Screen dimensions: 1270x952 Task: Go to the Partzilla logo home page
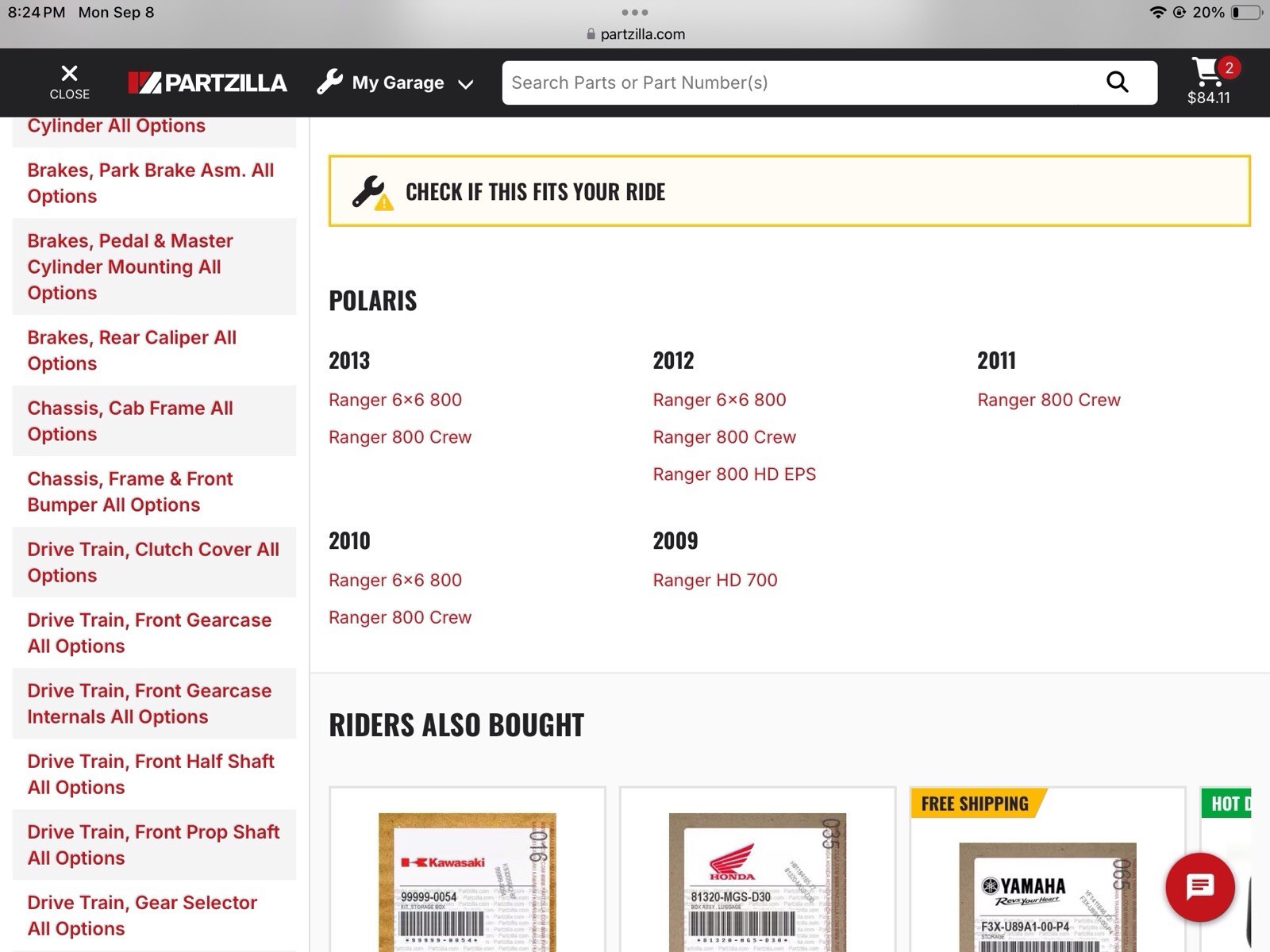pos(207,83)
